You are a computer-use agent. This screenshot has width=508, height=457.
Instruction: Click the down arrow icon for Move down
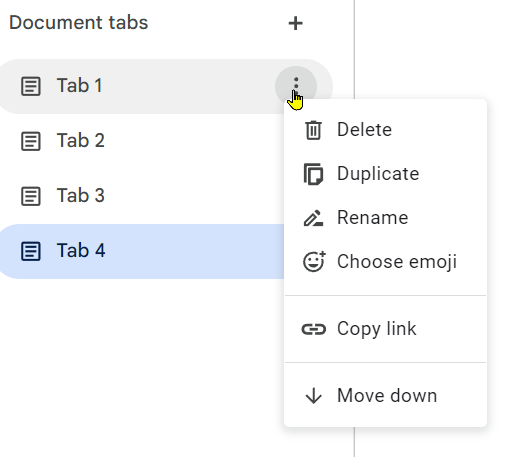tap(314, 396)
